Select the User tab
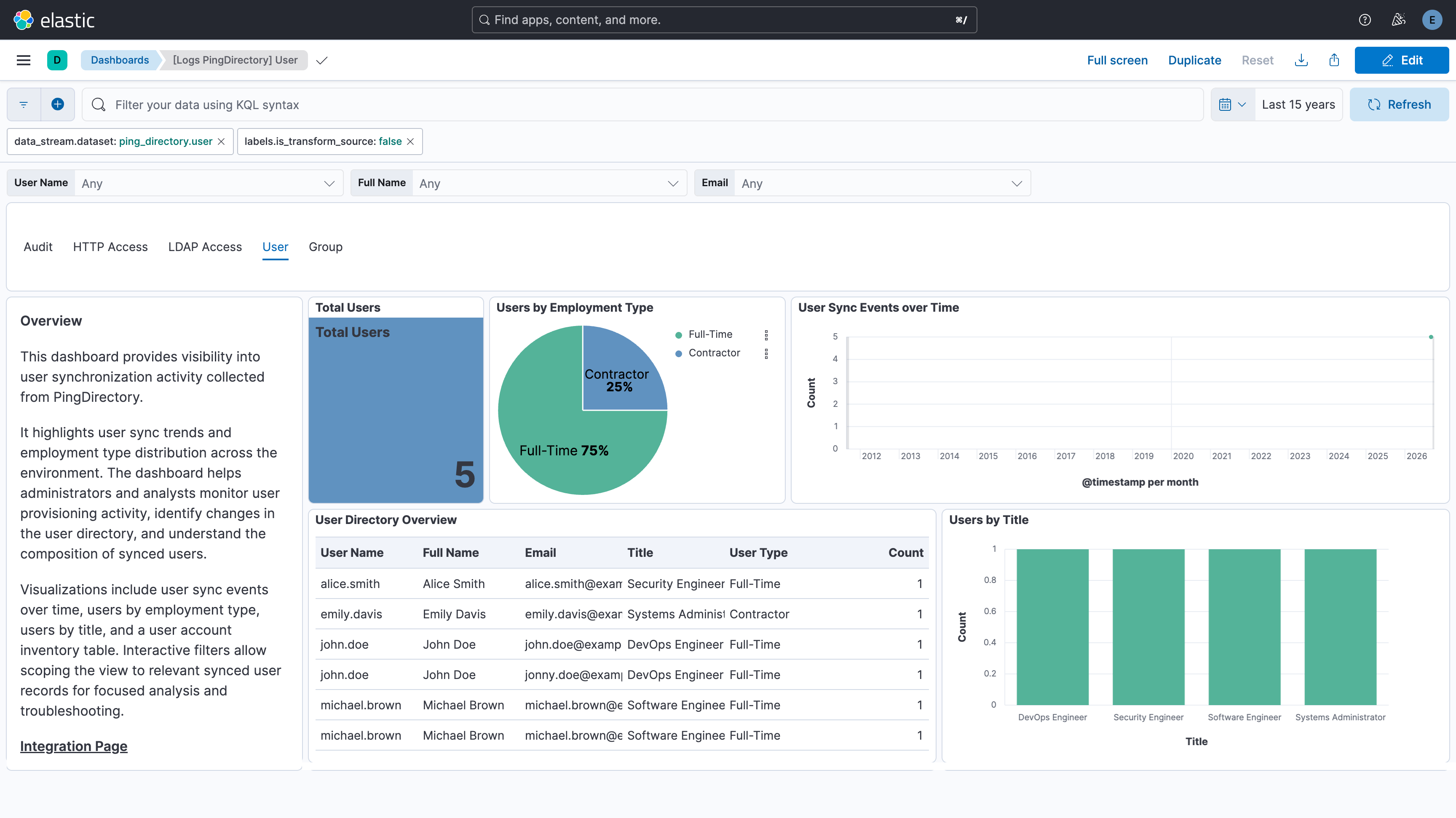1456x818 pixels. tap(275, 247)
